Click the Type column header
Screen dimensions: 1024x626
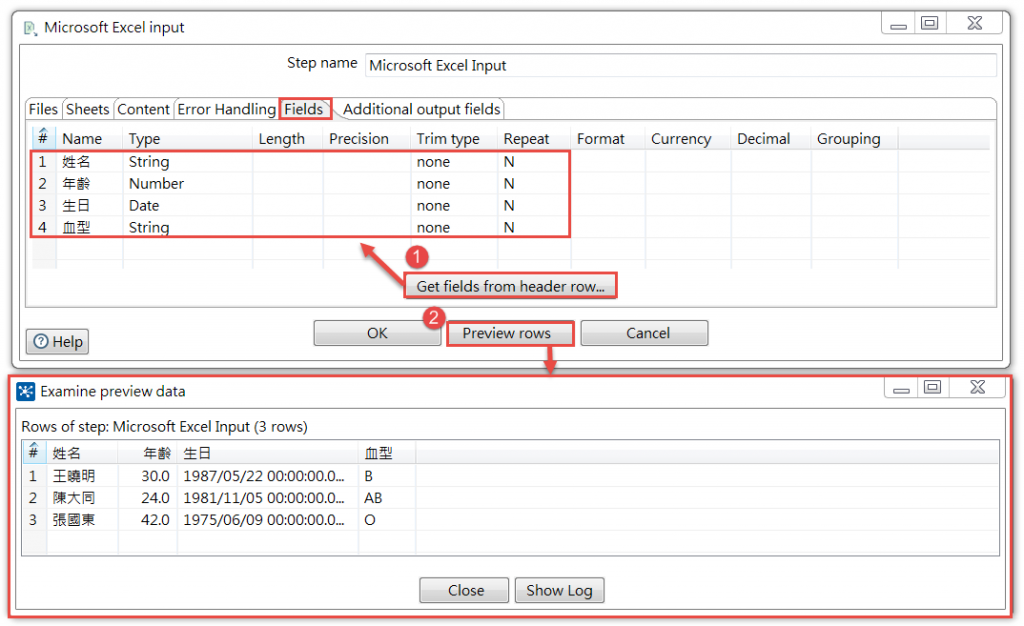[187, 139]
